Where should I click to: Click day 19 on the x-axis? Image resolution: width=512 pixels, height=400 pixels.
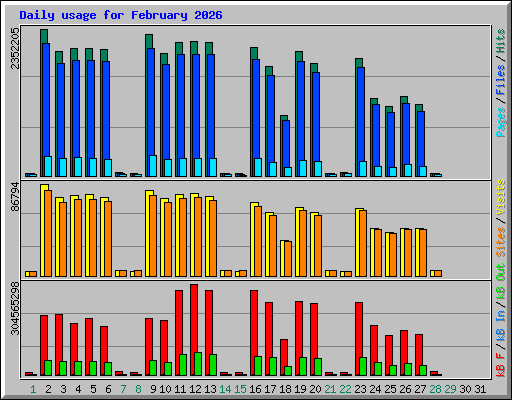(300, 389)
